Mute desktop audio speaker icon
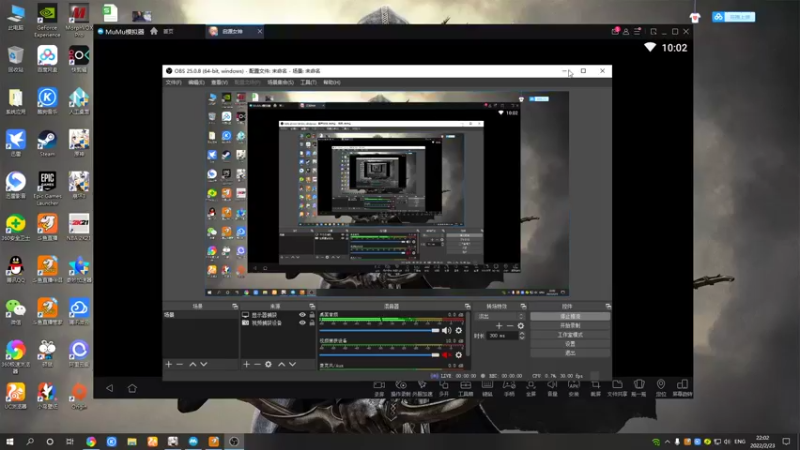800x450 pixels. pos(447,331)
